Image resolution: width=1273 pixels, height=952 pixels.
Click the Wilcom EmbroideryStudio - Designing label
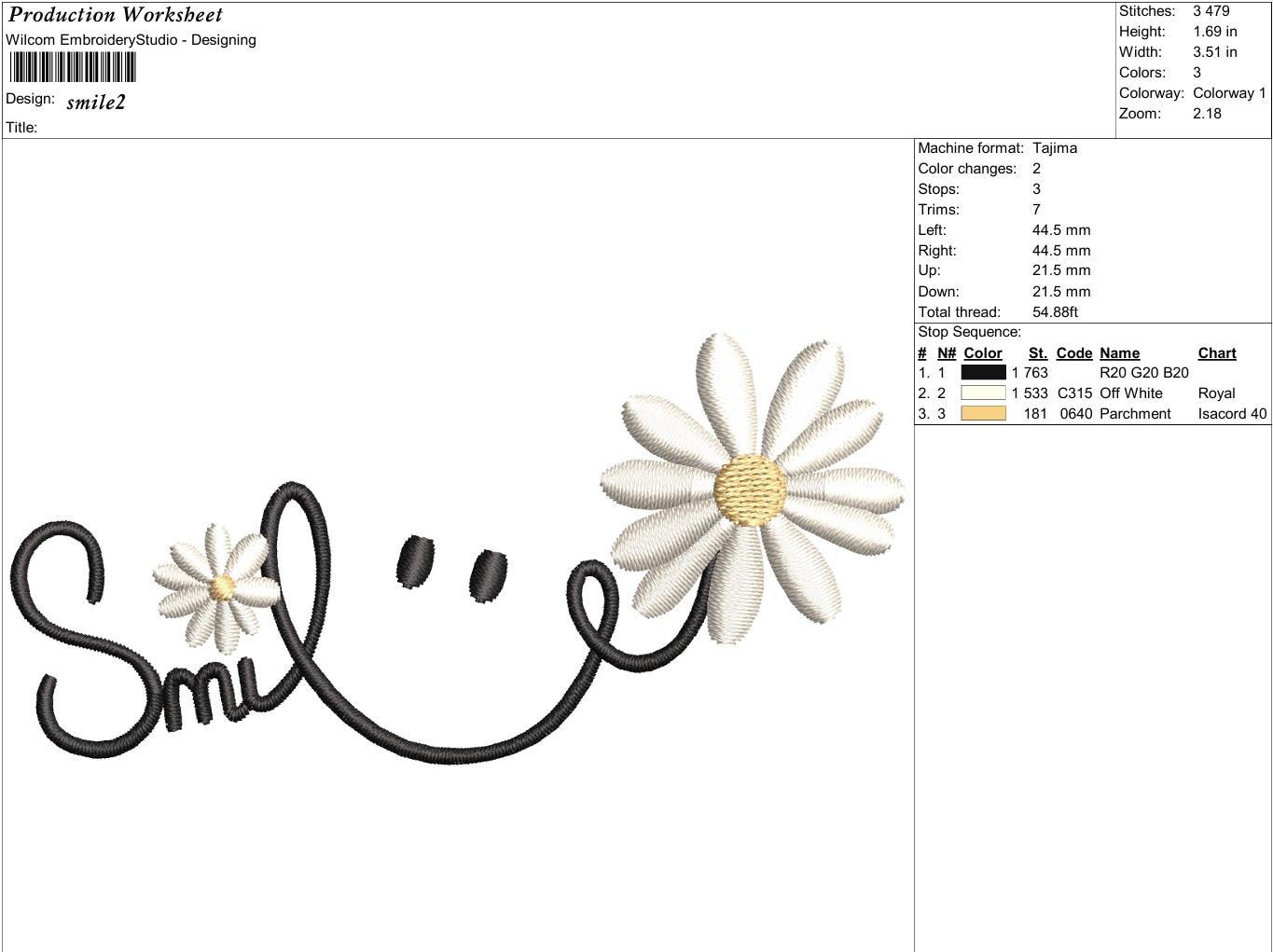click(131, 40)
